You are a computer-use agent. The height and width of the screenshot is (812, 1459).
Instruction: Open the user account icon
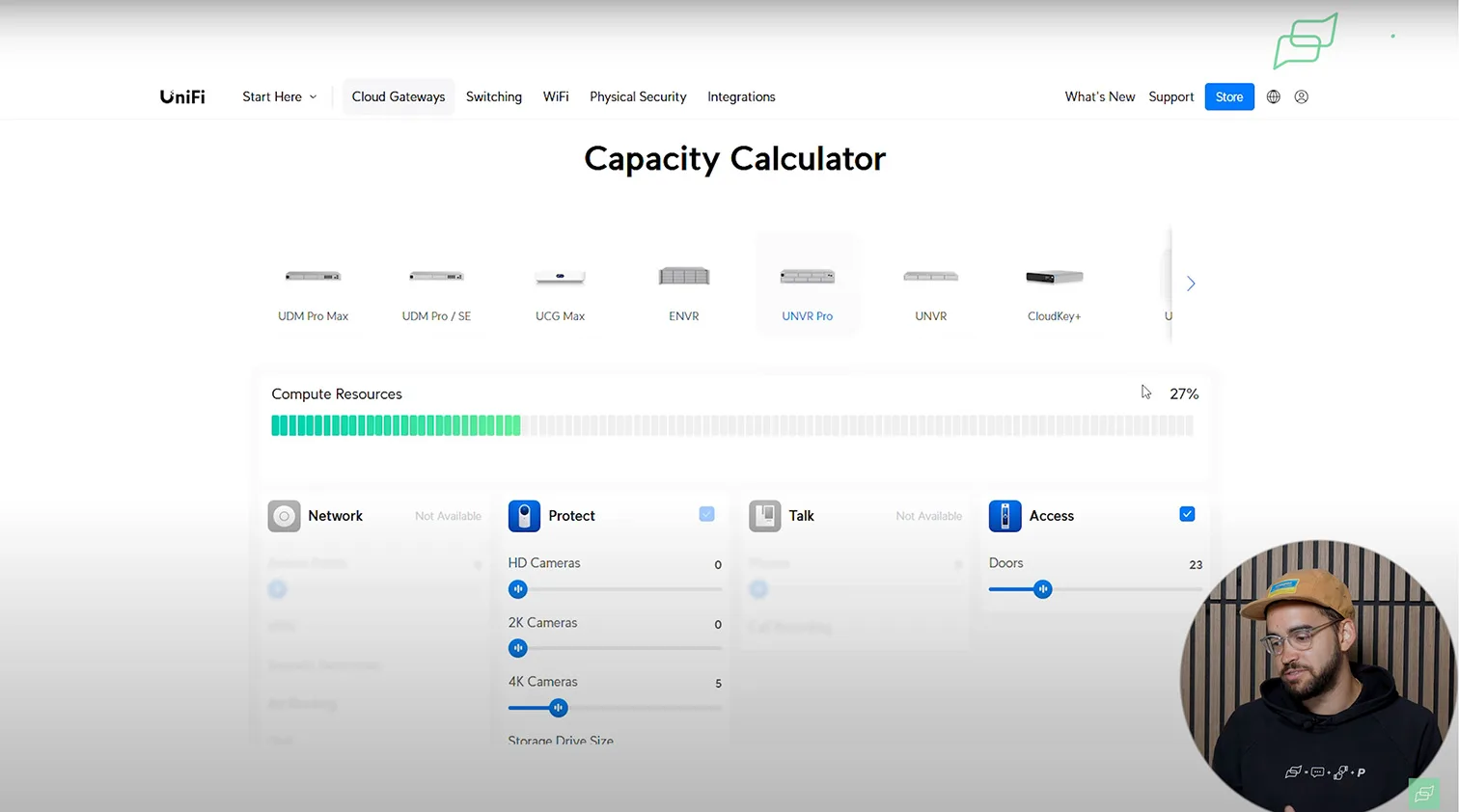pos(1302,96)
